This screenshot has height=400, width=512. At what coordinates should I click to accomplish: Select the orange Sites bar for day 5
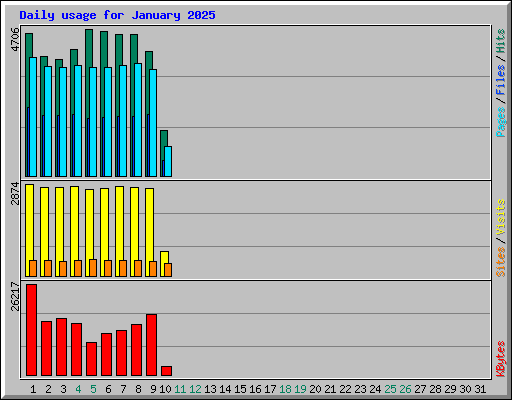93,268
